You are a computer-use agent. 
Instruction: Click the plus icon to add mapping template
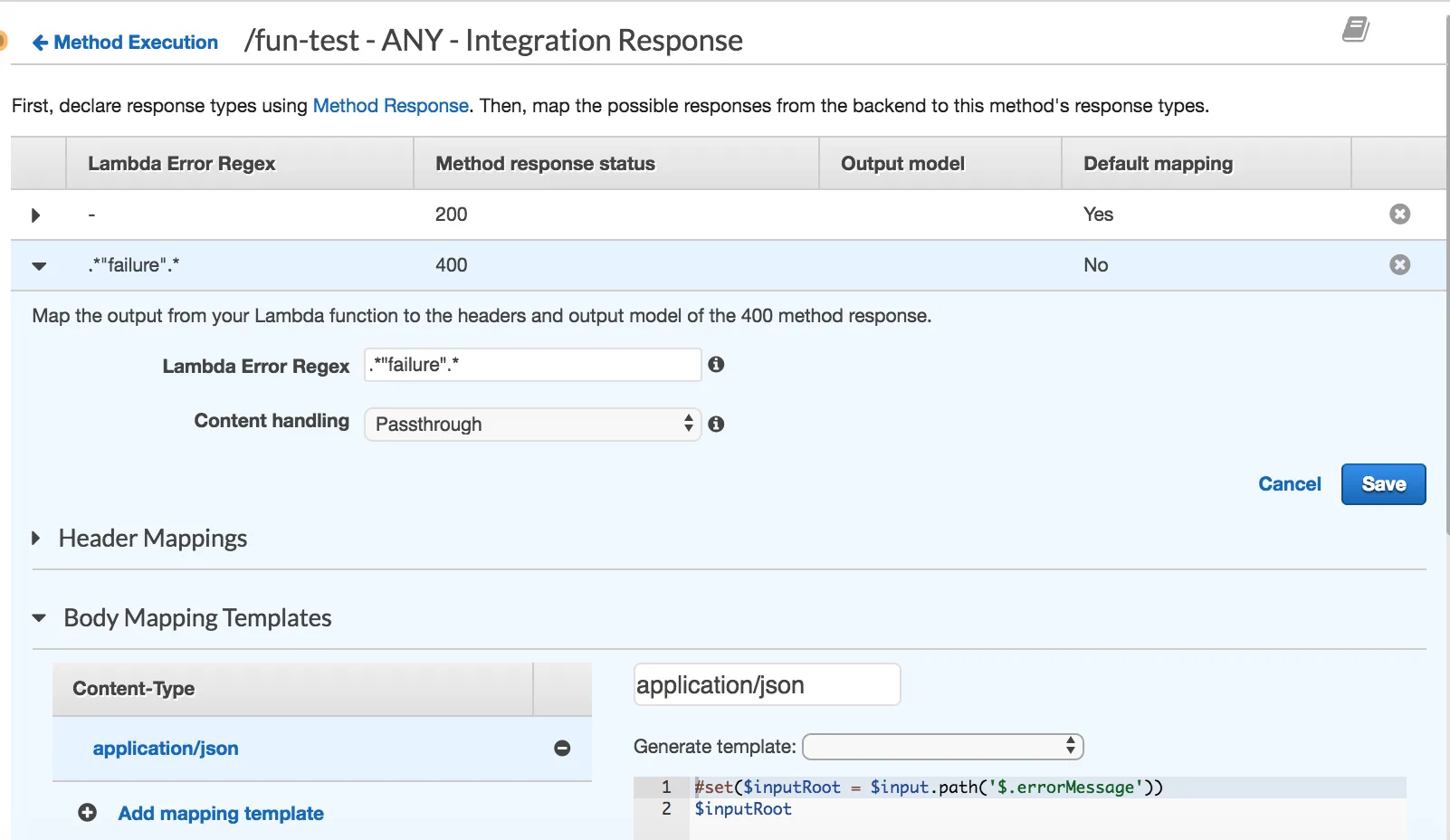[x=88, y=813]
